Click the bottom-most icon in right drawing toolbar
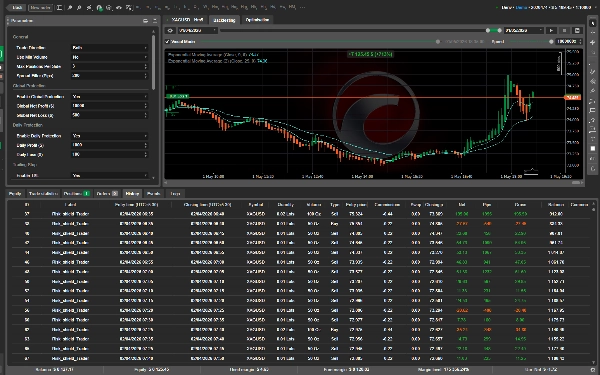The image size is (600, 375). point(593,168)
